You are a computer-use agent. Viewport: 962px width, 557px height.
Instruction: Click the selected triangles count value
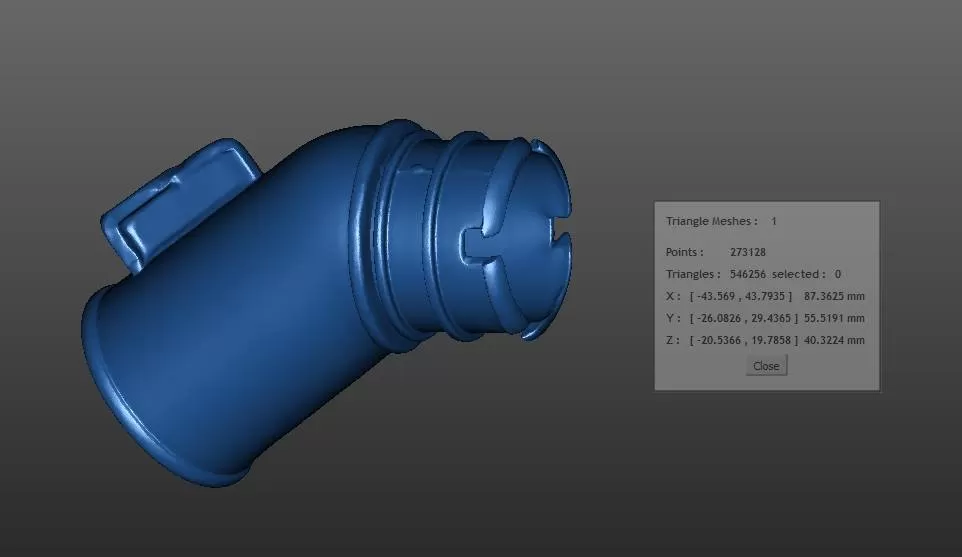(837, 274)
